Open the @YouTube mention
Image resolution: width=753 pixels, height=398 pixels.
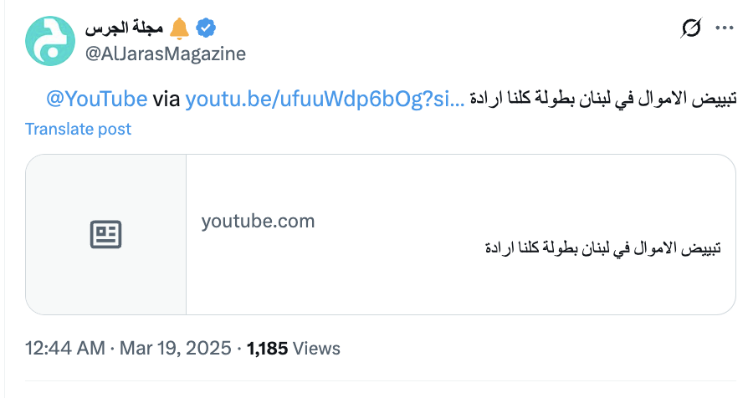(97, 99)
